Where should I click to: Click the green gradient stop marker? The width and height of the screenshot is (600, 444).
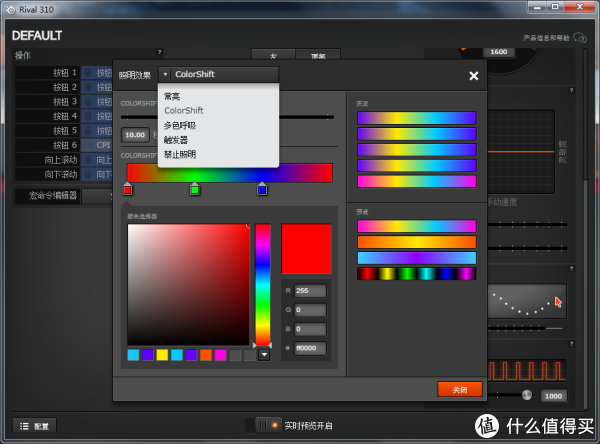pos(195,189)
